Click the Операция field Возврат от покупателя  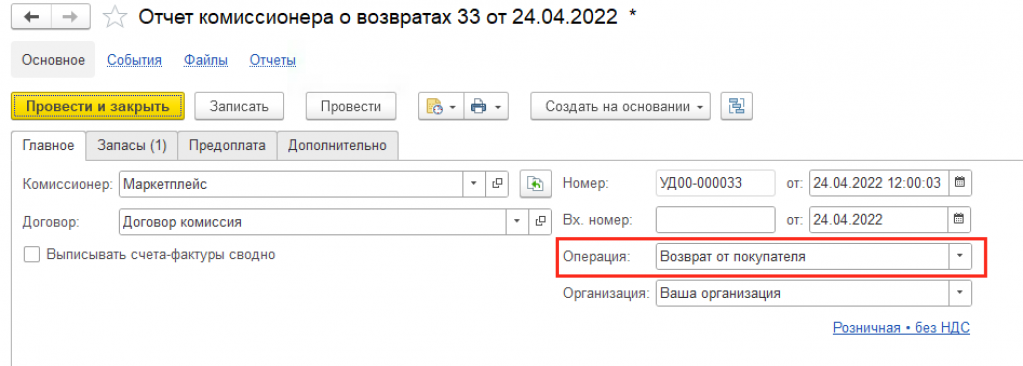point(802,256)
